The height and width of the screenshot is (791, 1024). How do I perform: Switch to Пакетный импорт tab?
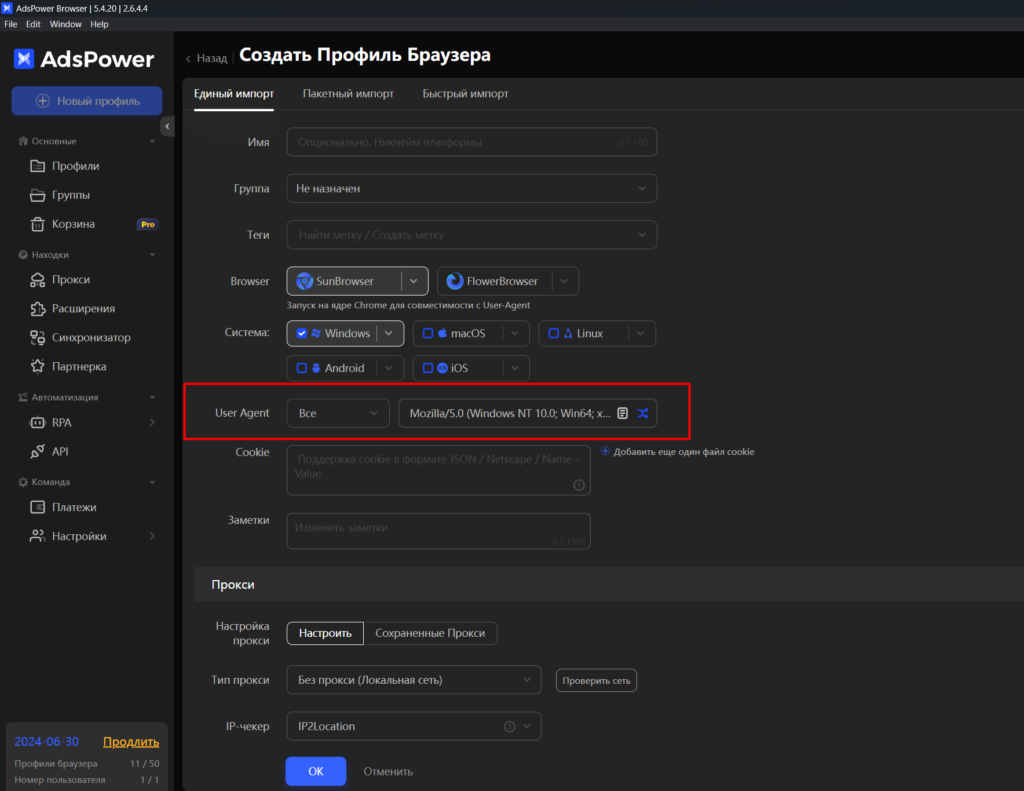[348, 94]
